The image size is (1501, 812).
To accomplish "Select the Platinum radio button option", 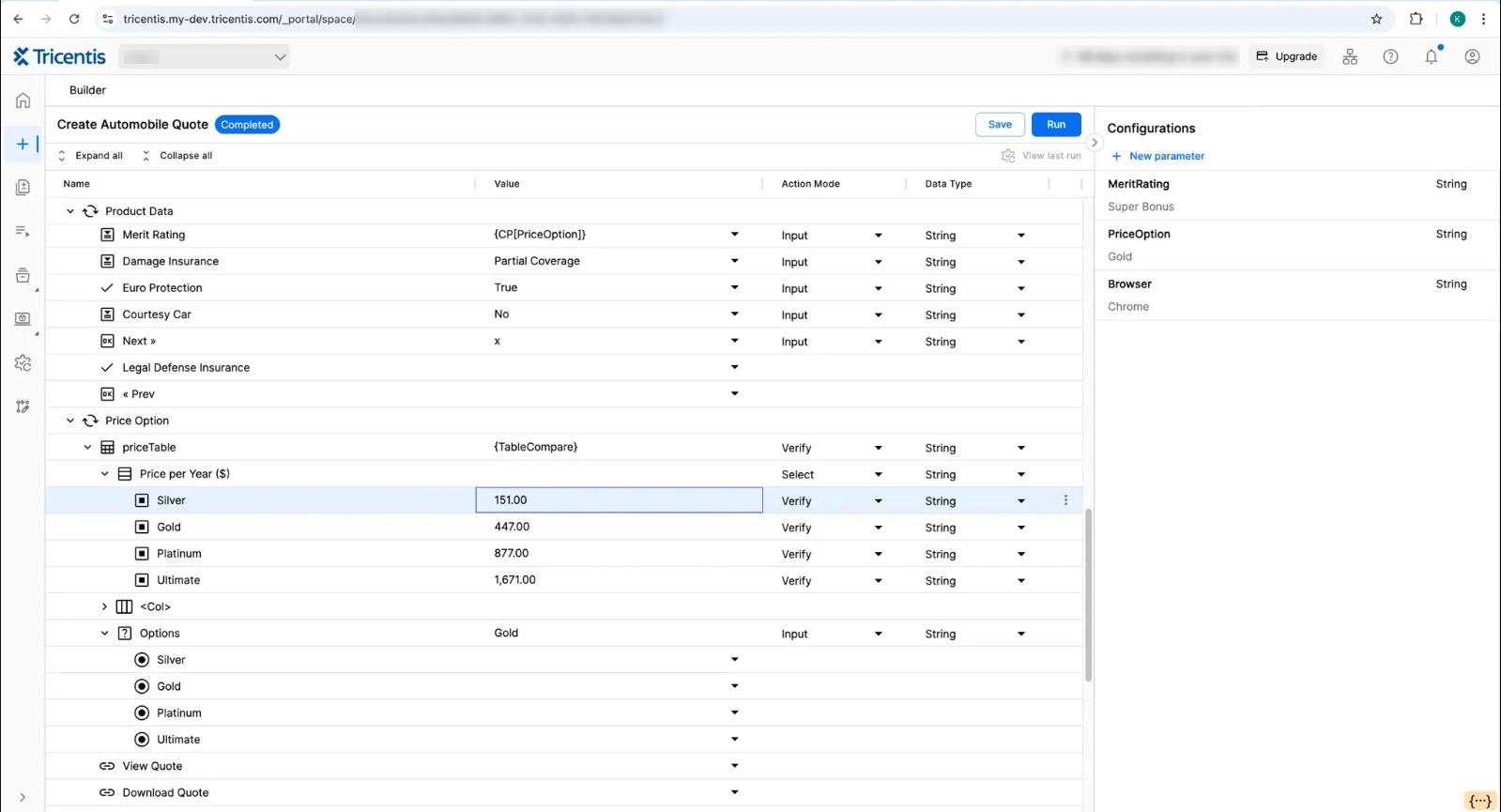I will tap(142, 712).
